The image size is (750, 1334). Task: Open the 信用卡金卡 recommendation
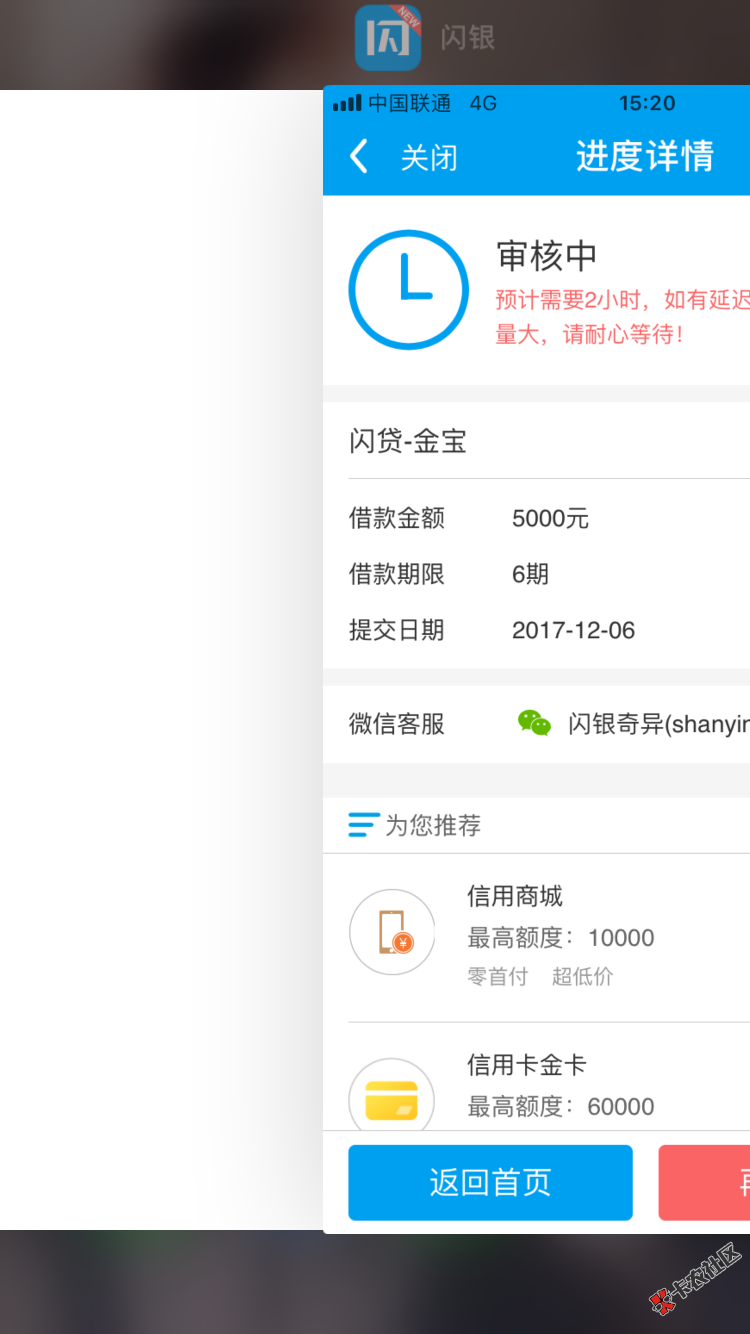[527, 1065]
